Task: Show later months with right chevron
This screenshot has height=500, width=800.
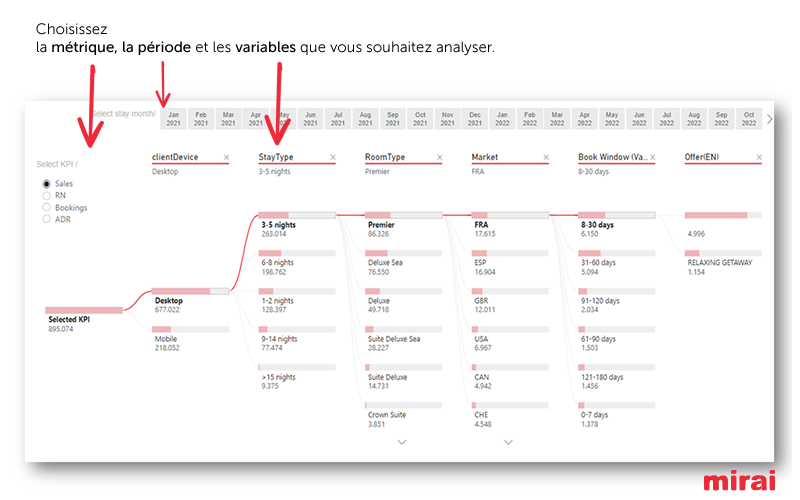Action: [769, 119]
